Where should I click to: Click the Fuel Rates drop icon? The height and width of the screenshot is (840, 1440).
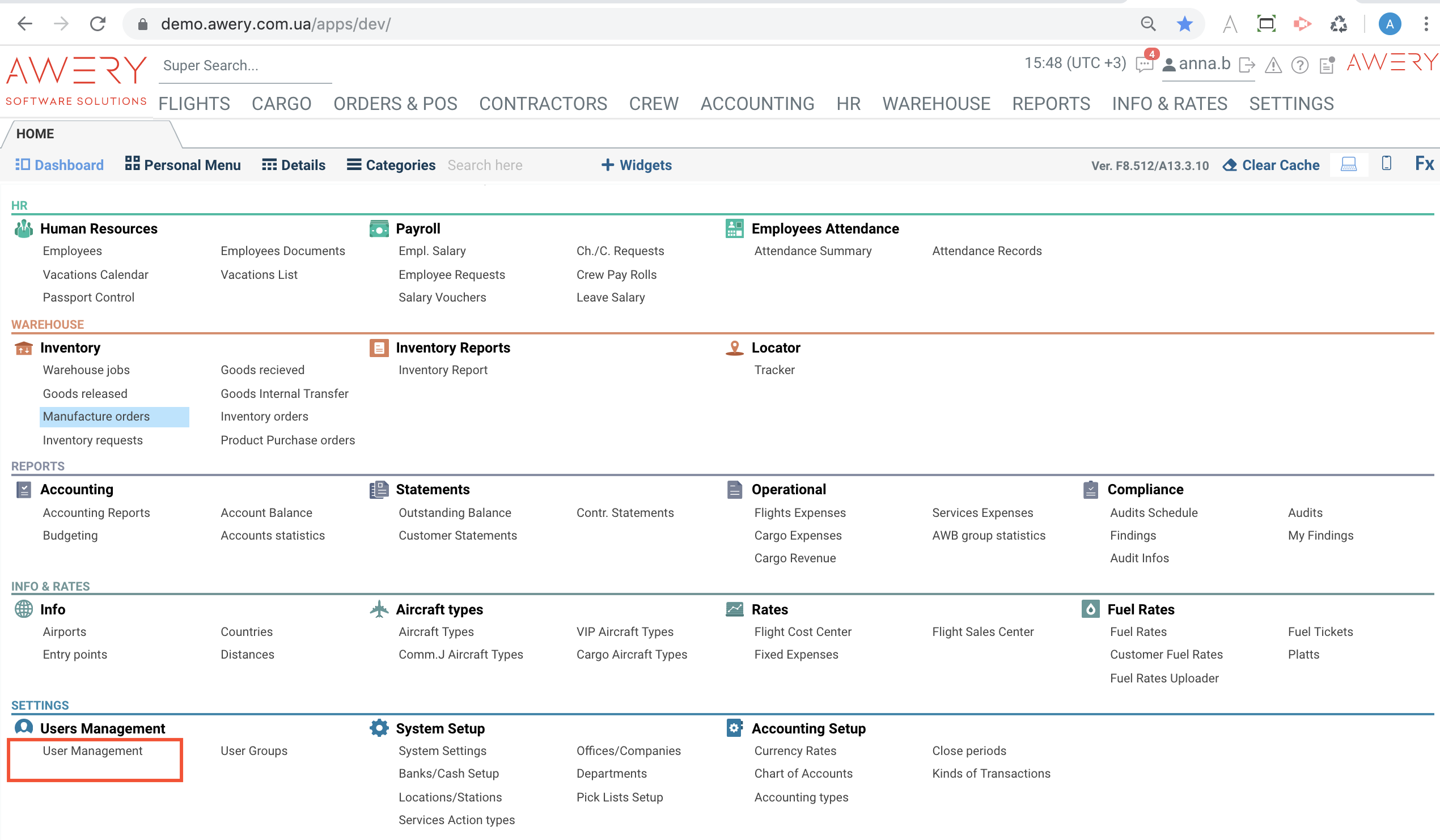tap(1090, 609)
